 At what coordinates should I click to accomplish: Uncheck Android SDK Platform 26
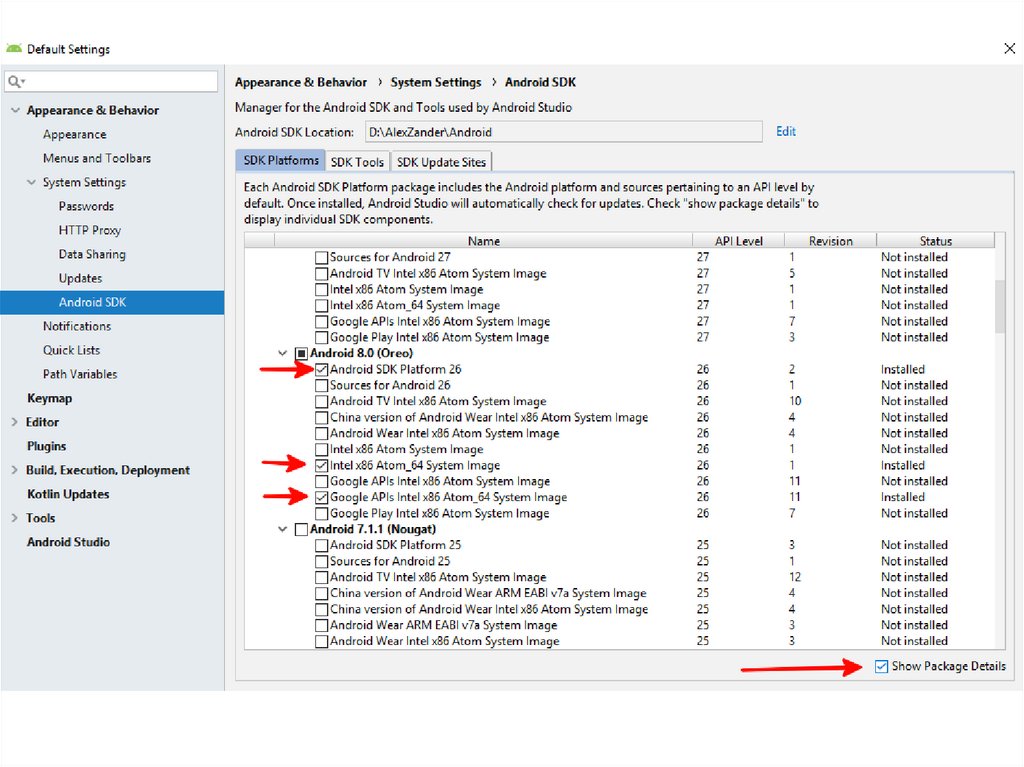click(x=321, y=370)
